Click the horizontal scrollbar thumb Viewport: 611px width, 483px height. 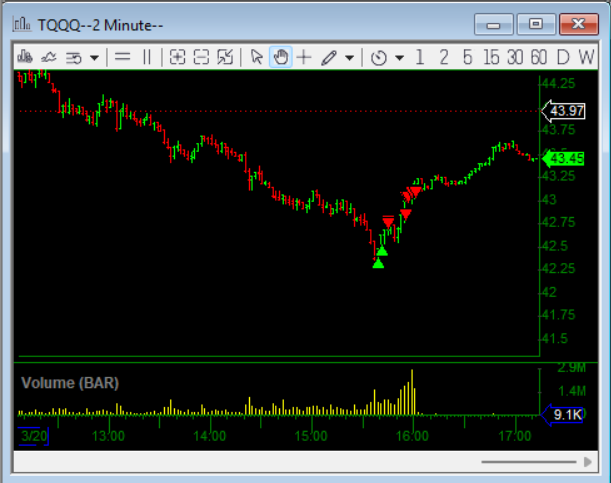(529, 462)
